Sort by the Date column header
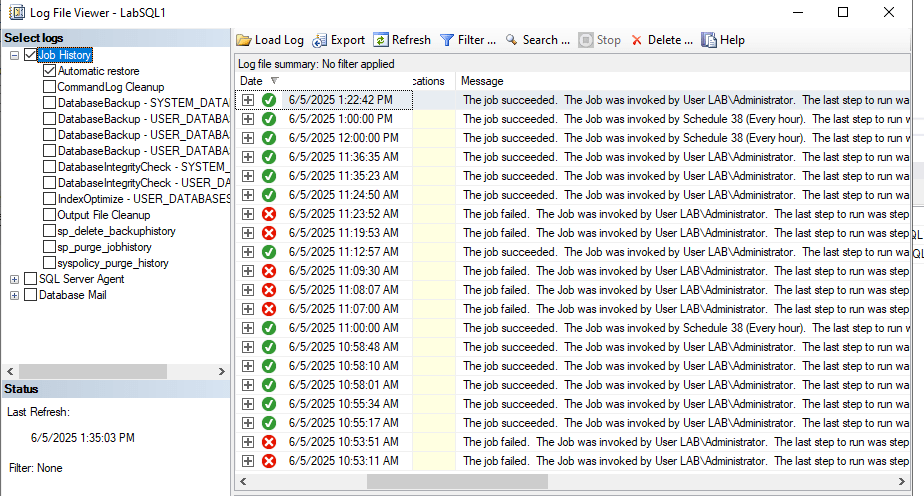The width and height of the screenshot is (924, 496). click(252, 81)
